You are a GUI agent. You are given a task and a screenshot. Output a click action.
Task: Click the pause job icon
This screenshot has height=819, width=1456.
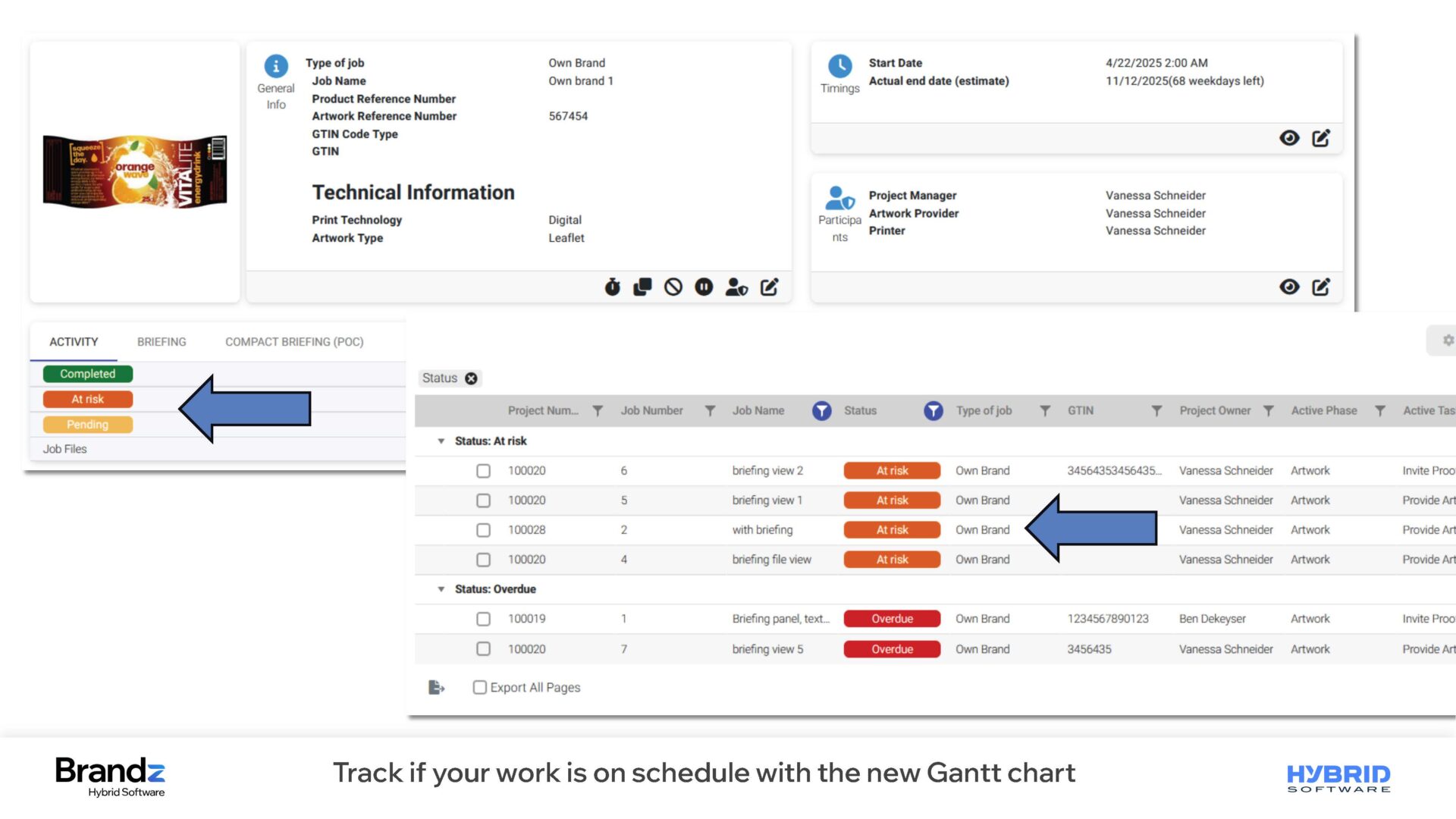coord(704,287)
